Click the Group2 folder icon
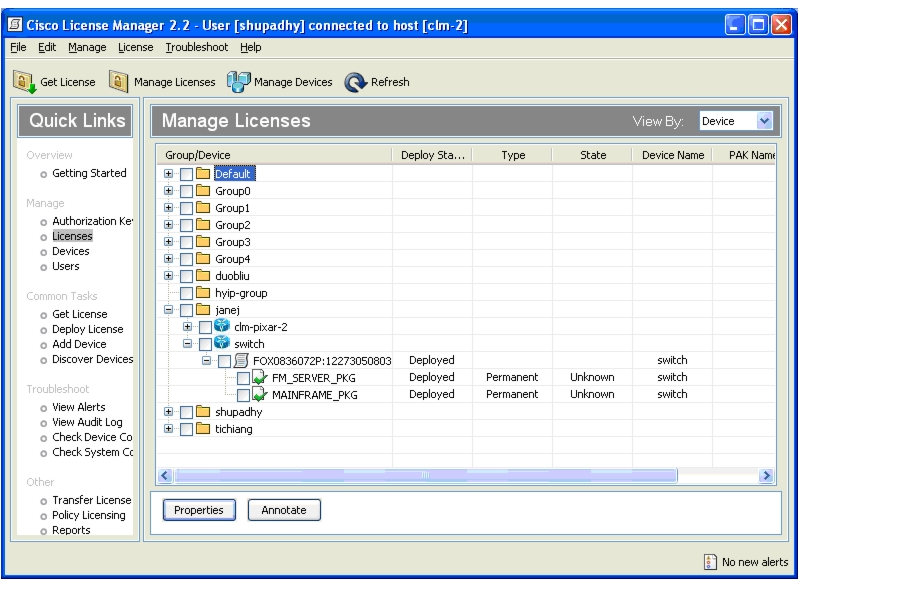This screenshot has width=900, height=594. [x=203, y=224]
